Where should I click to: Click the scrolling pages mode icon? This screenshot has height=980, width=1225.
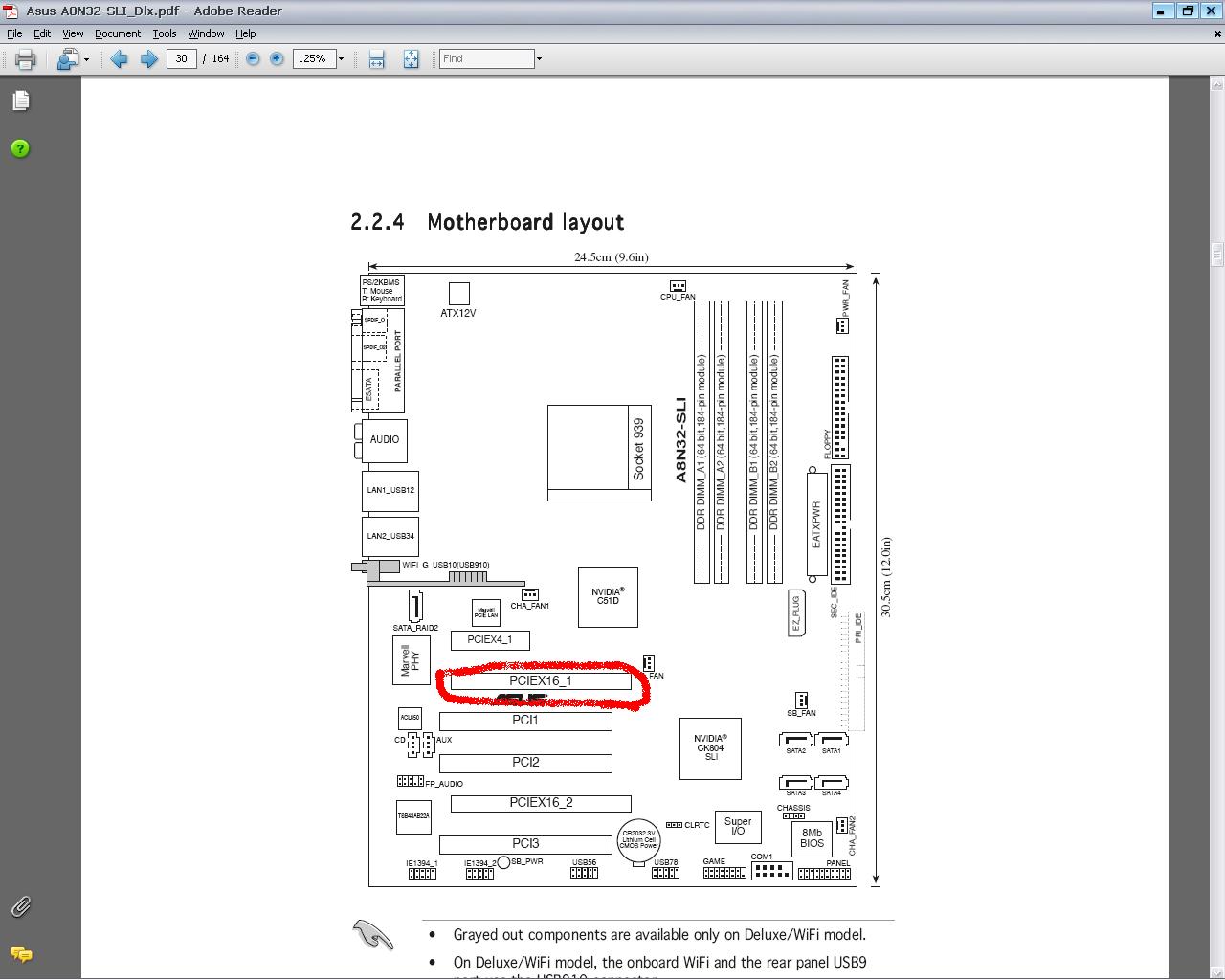377,59
